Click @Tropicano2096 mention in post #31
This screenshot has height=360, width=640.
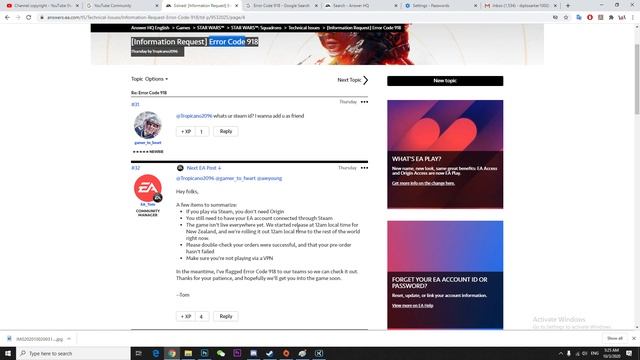pos(194,116)
